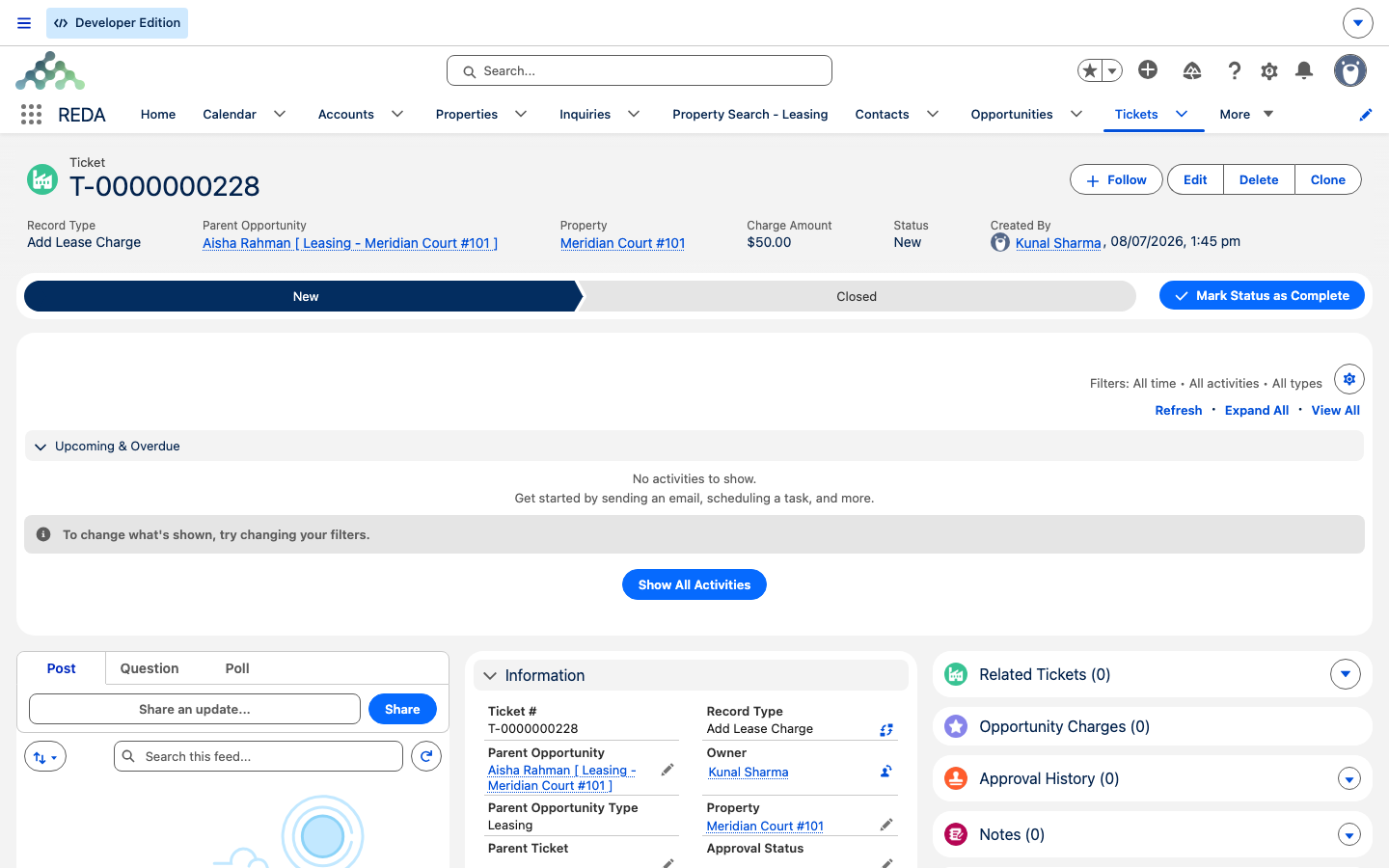
Task: Expand the Calendar nav dropdown chevron
Action: click(x=280, y=114)
